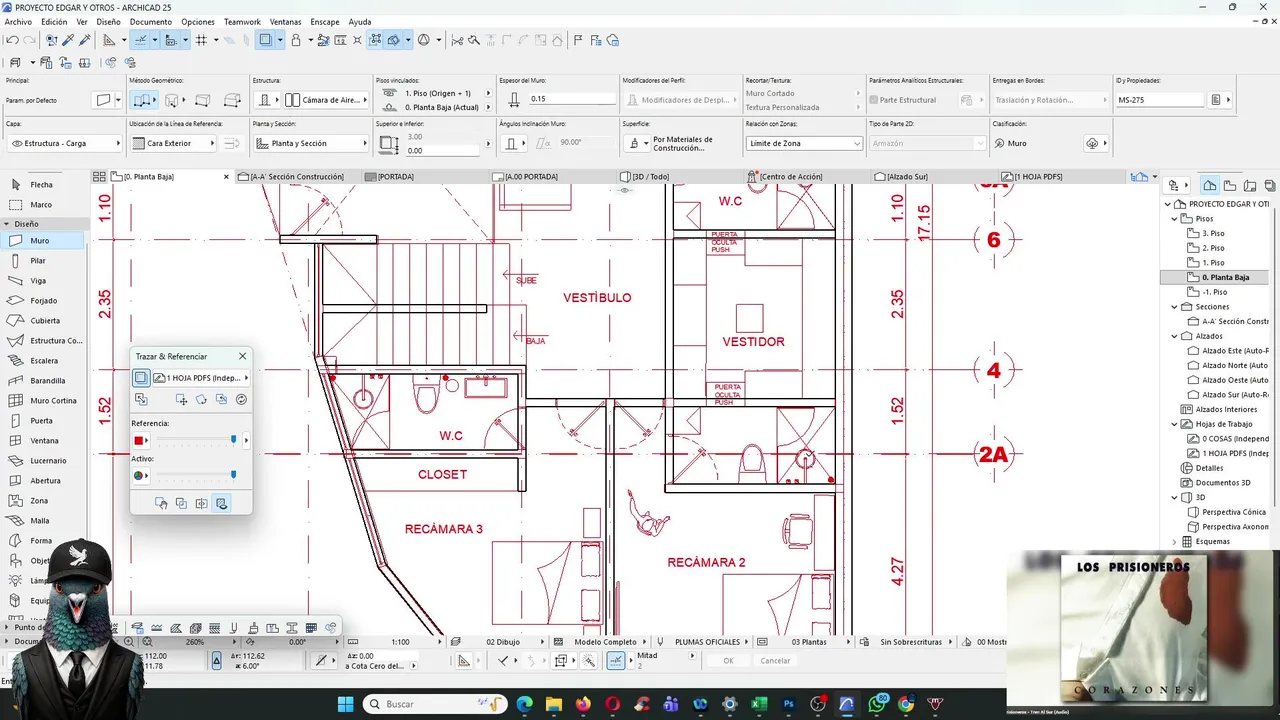The image size is (1280, 720).
Task: Open the Archivo menu
Action: pos(18,22)
